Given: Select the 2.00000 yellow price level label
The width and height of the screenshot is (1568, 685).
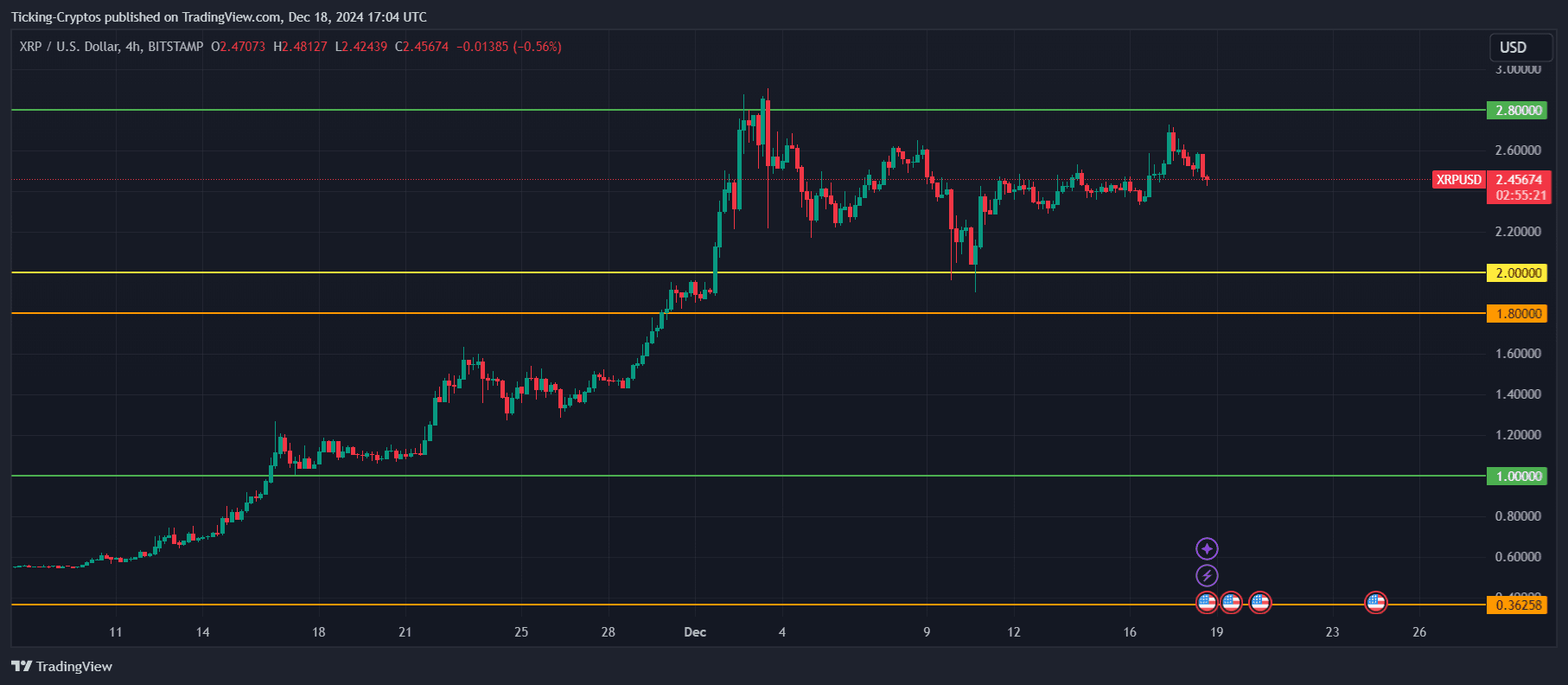Looking at the screenshot, I should (x=1517, y=273).
